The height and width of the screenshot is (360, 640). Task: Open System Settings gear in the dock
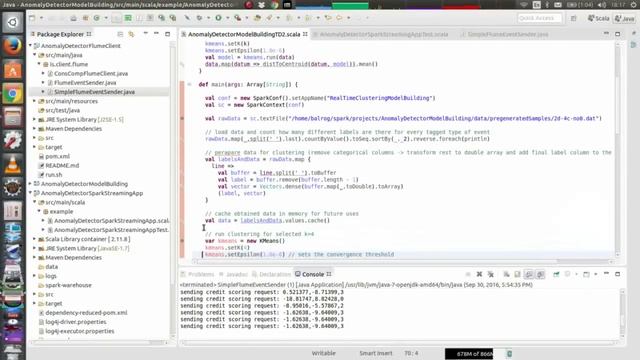13,141
